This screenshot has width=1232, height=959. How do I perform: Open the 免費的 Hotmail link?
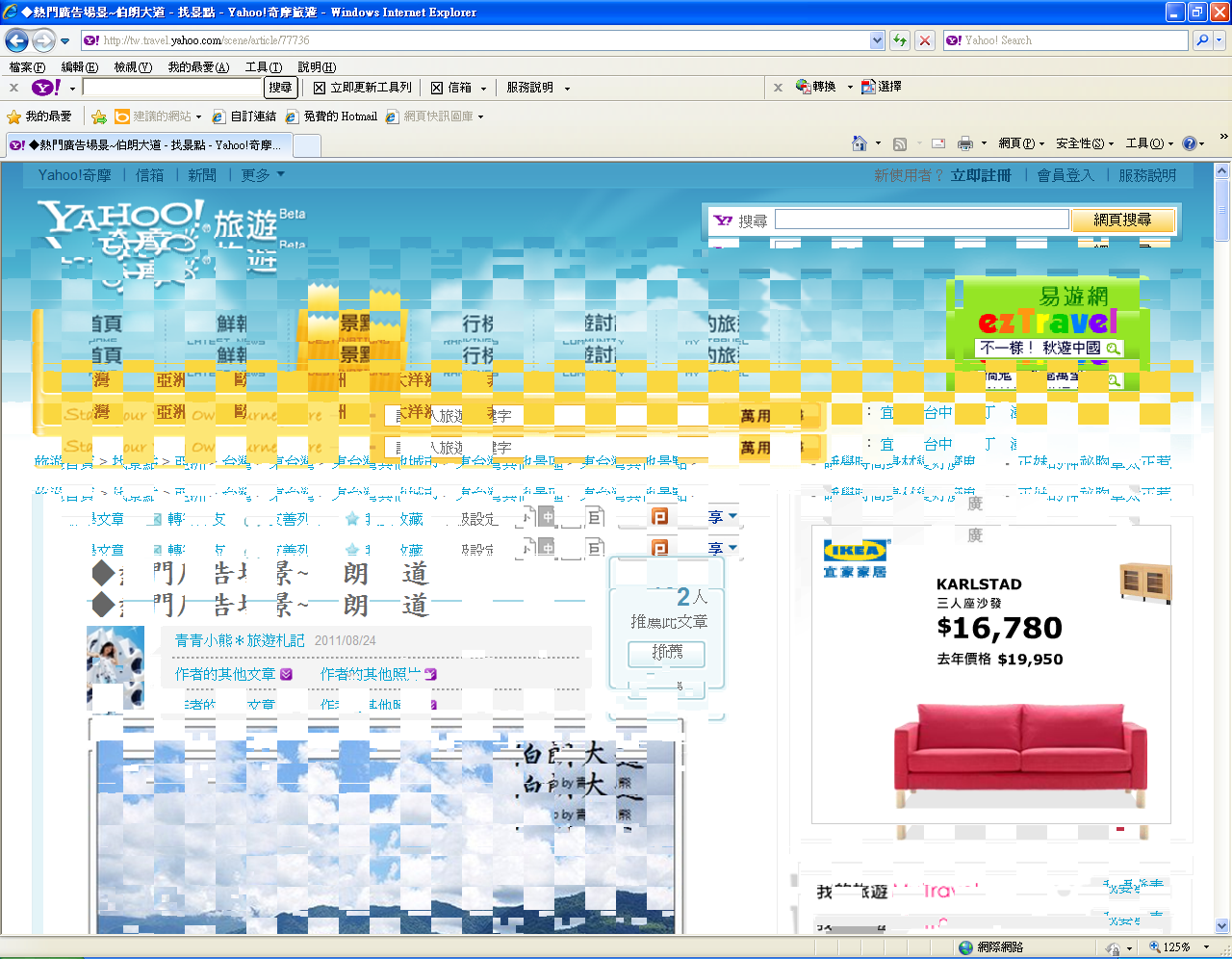coord(332,117)
